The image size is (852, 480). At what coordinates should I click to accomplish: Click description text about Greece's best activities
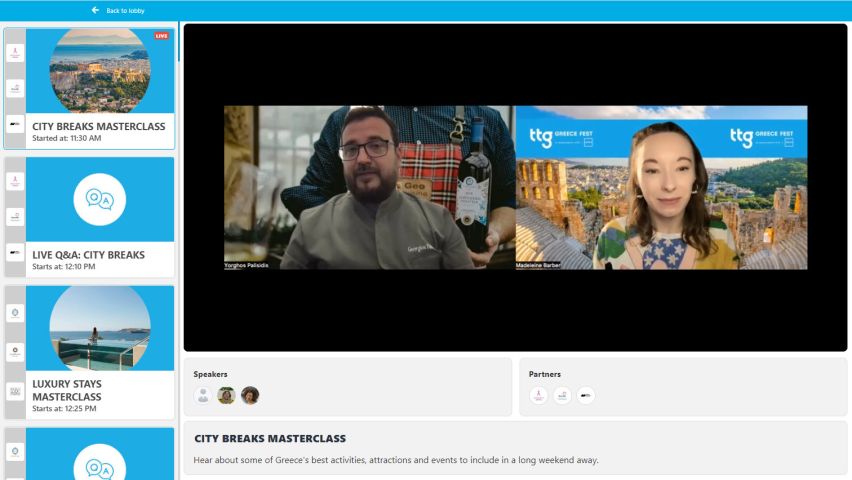pos(396,460)
